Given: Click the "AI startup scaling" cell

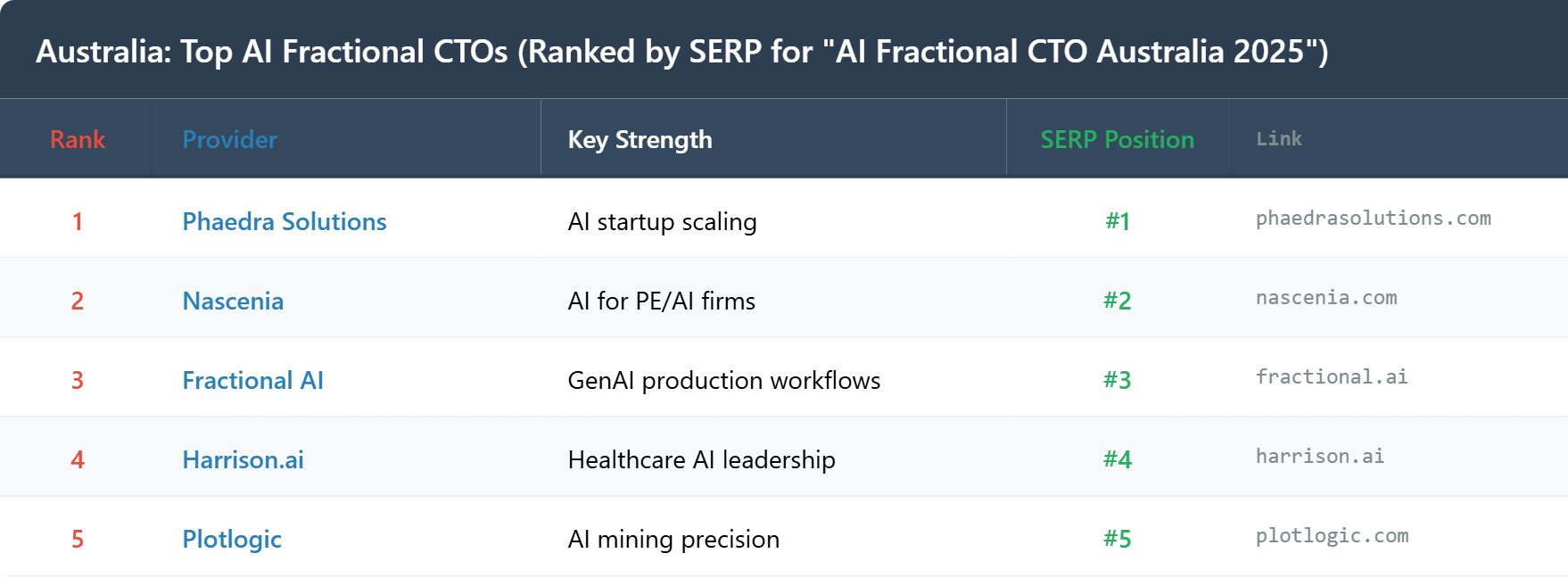Looking at the screenshot, I should [x=662, y=221].
